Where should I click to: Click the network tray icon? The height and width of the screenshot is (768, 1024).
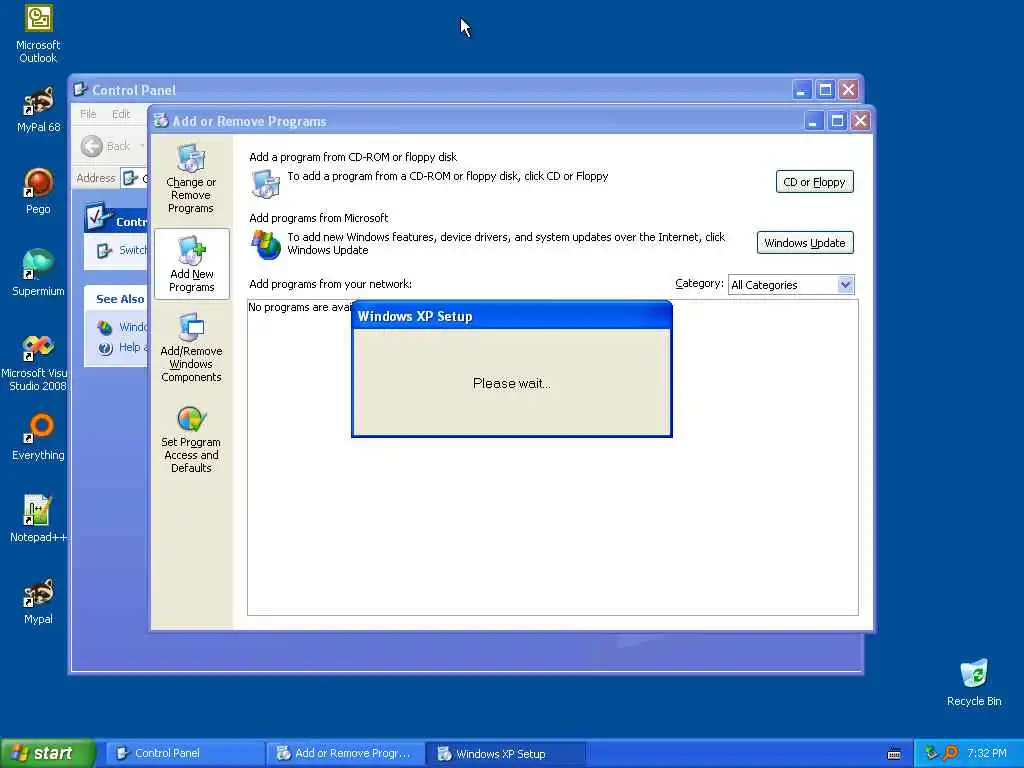coord(931,754)
